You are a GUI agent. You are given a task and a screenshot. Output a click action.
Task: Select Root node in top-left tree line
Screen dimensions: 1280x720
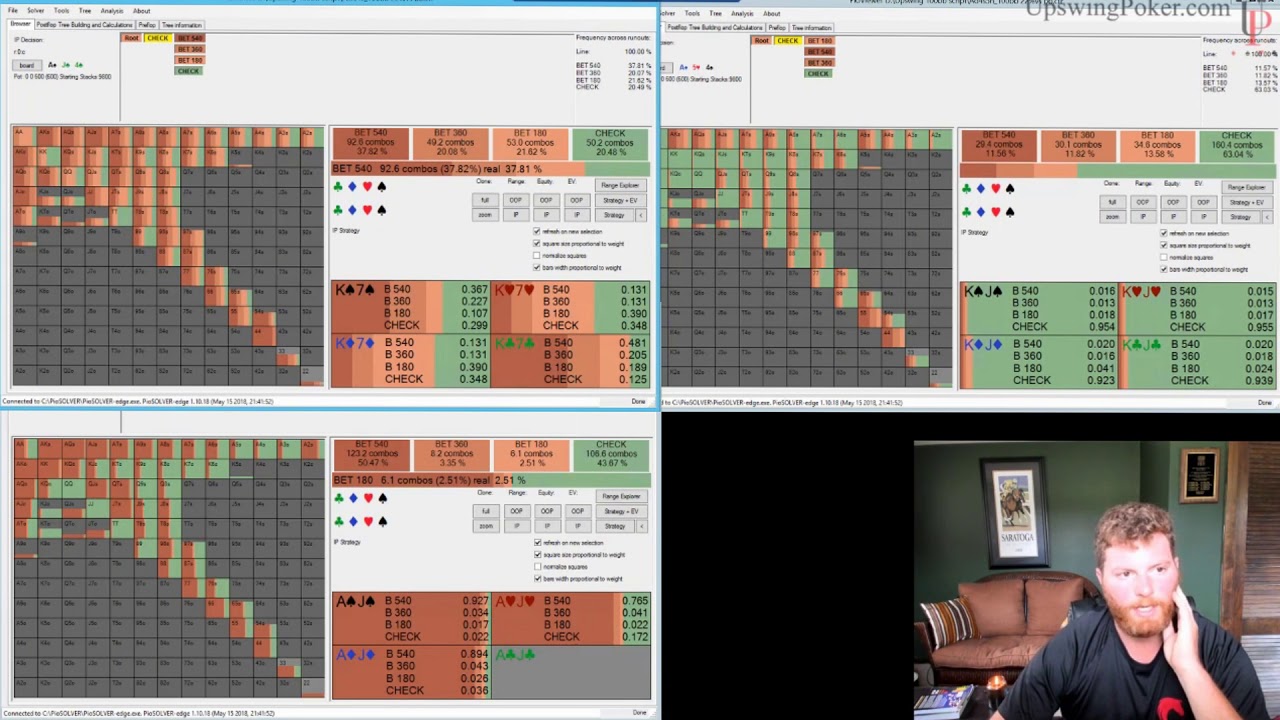tap(131, 38)
